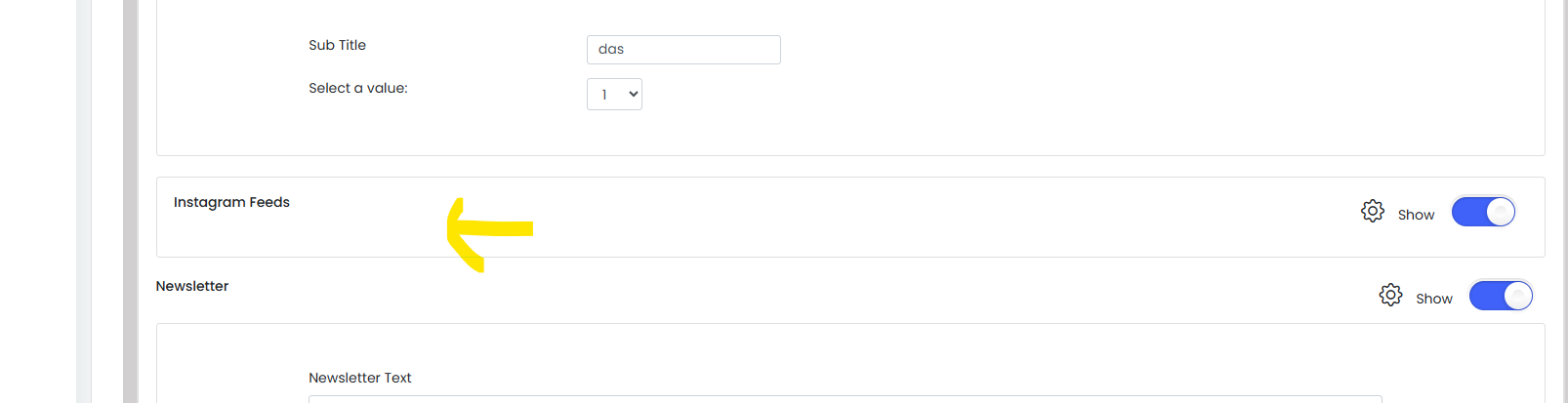Click the 'Sub Title' label

[x=337, y=45]
